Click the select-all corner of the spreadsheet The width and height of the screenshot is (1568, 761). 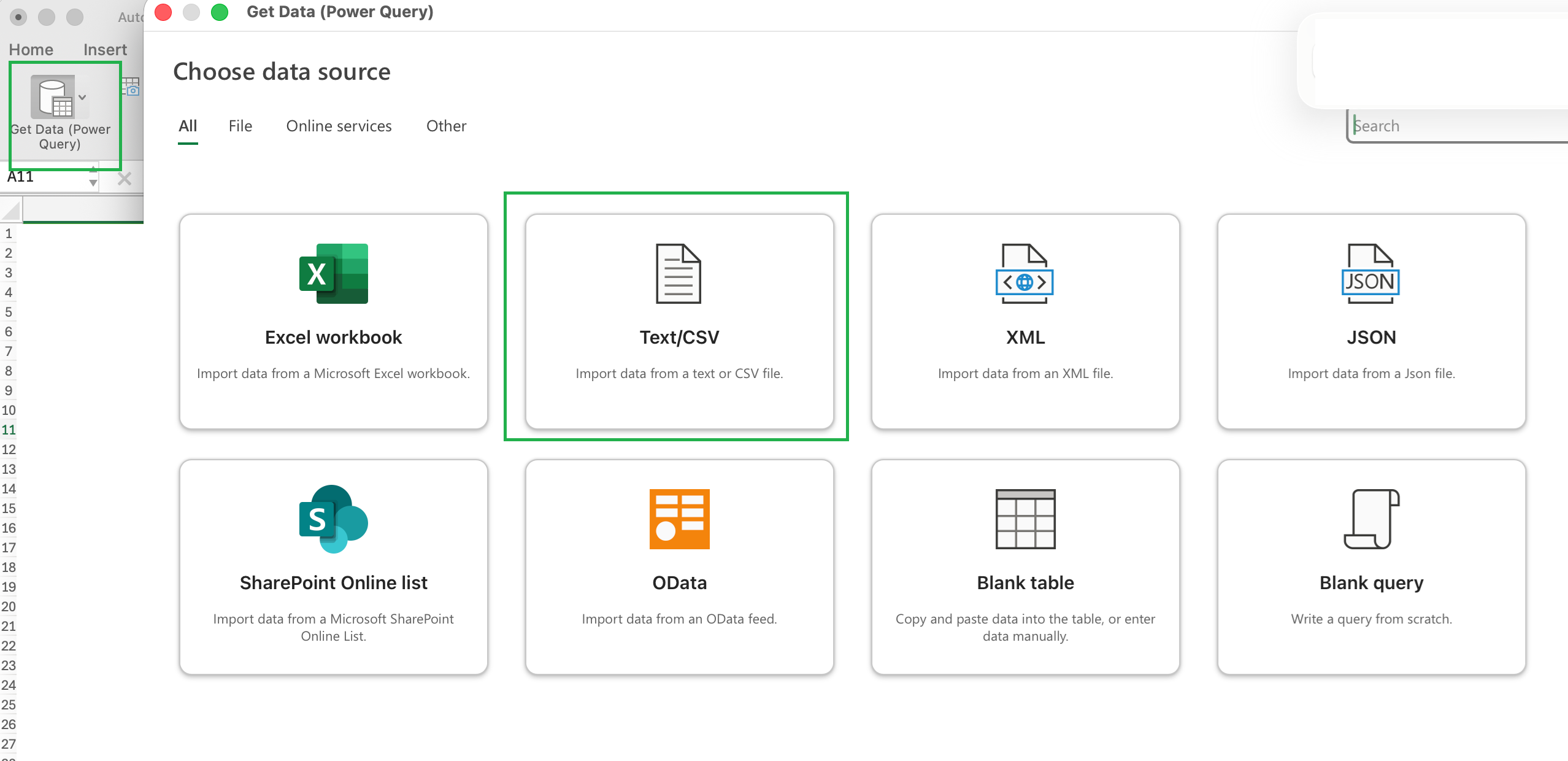[x=11, y=209]
